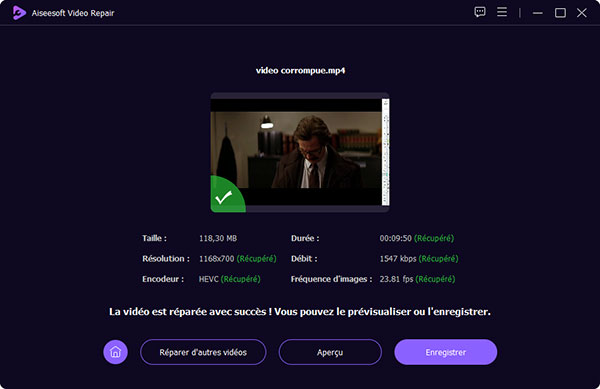Click the size value '118,30 MB'
The height and width of the screenshot is (389, 600).
pyautogui.click(x=218, y=238)
